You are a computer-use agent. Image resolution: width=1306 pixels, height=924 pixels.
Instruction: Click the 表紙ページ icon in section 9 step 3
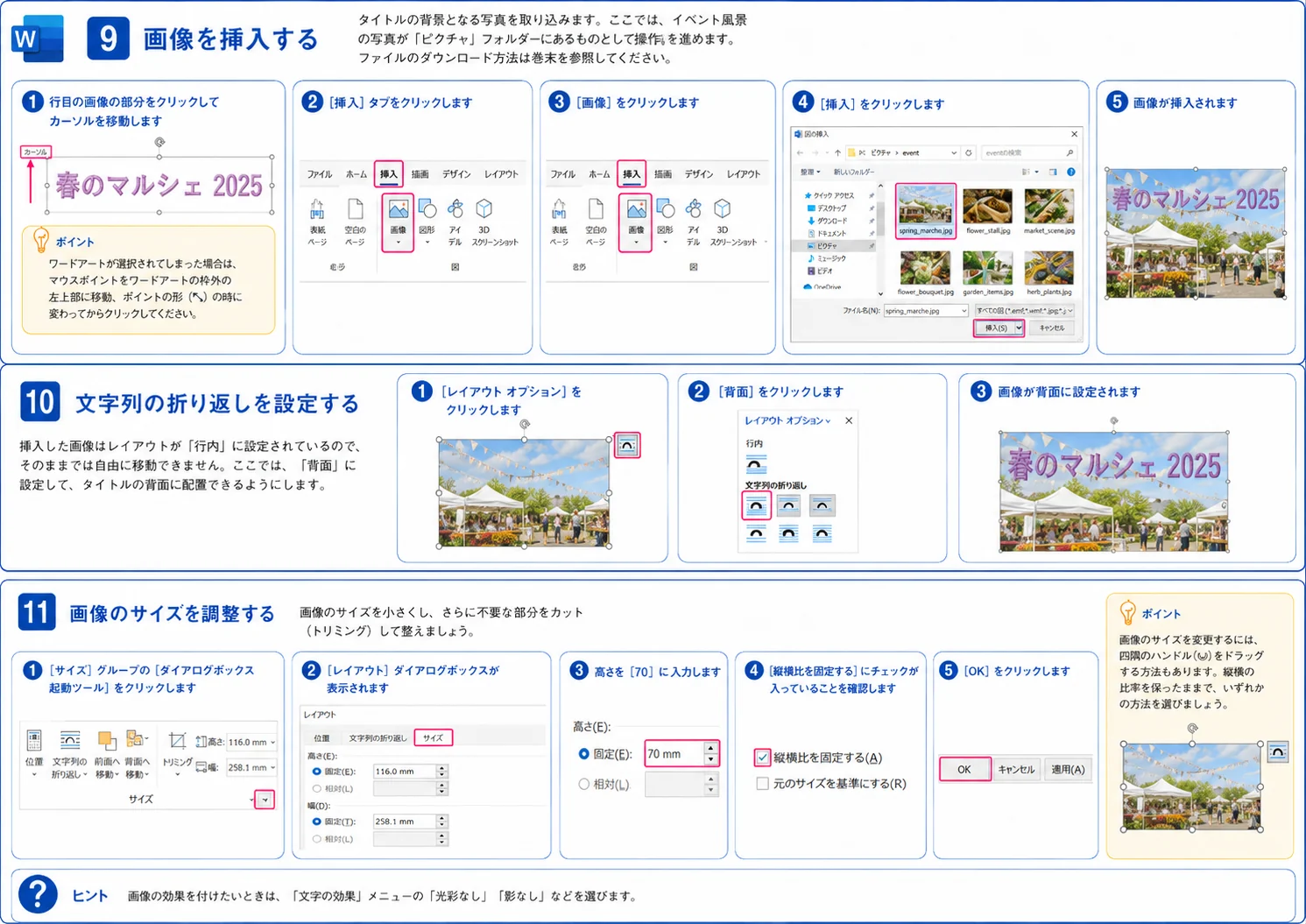coord(559,208)
